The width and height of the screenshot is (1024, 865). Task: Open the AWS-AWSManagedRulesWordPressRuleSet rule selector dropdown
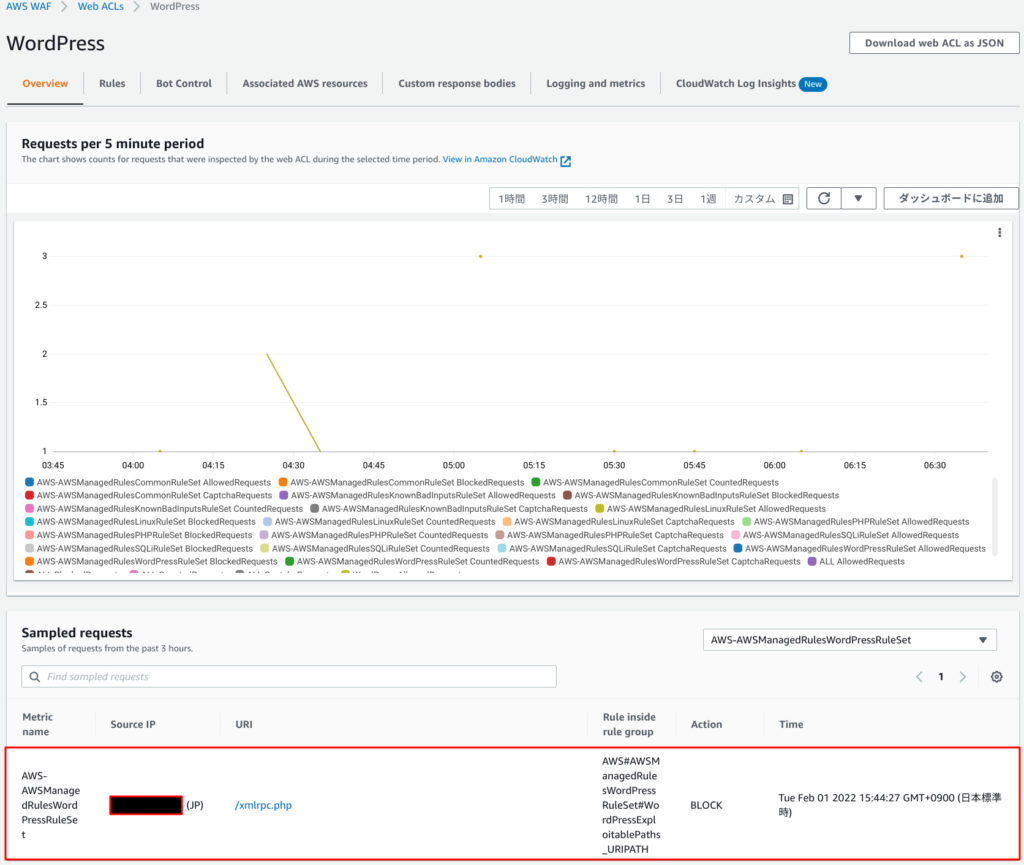pyautogui.click(x=850, y=640)
